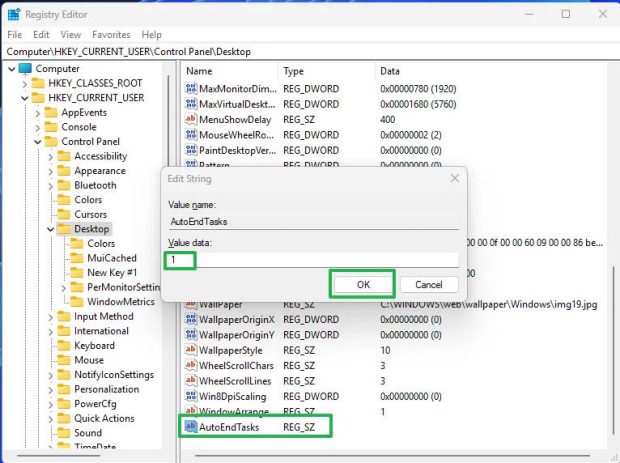Click the Win8DpiScaling DWORD icon
Viewport: 620px width, 463px height.
(x=191, y=396)
